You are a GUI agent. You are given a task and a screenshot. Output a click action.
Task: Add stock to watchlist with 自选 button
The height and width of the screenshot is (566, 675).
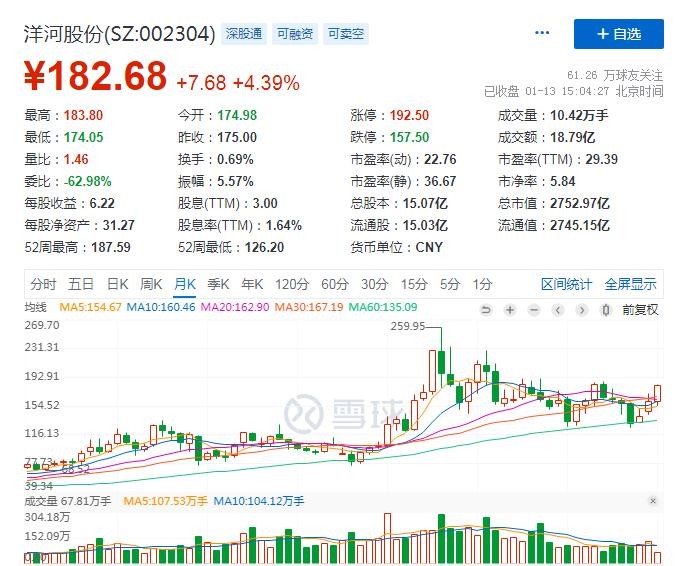tap(618, 34)
